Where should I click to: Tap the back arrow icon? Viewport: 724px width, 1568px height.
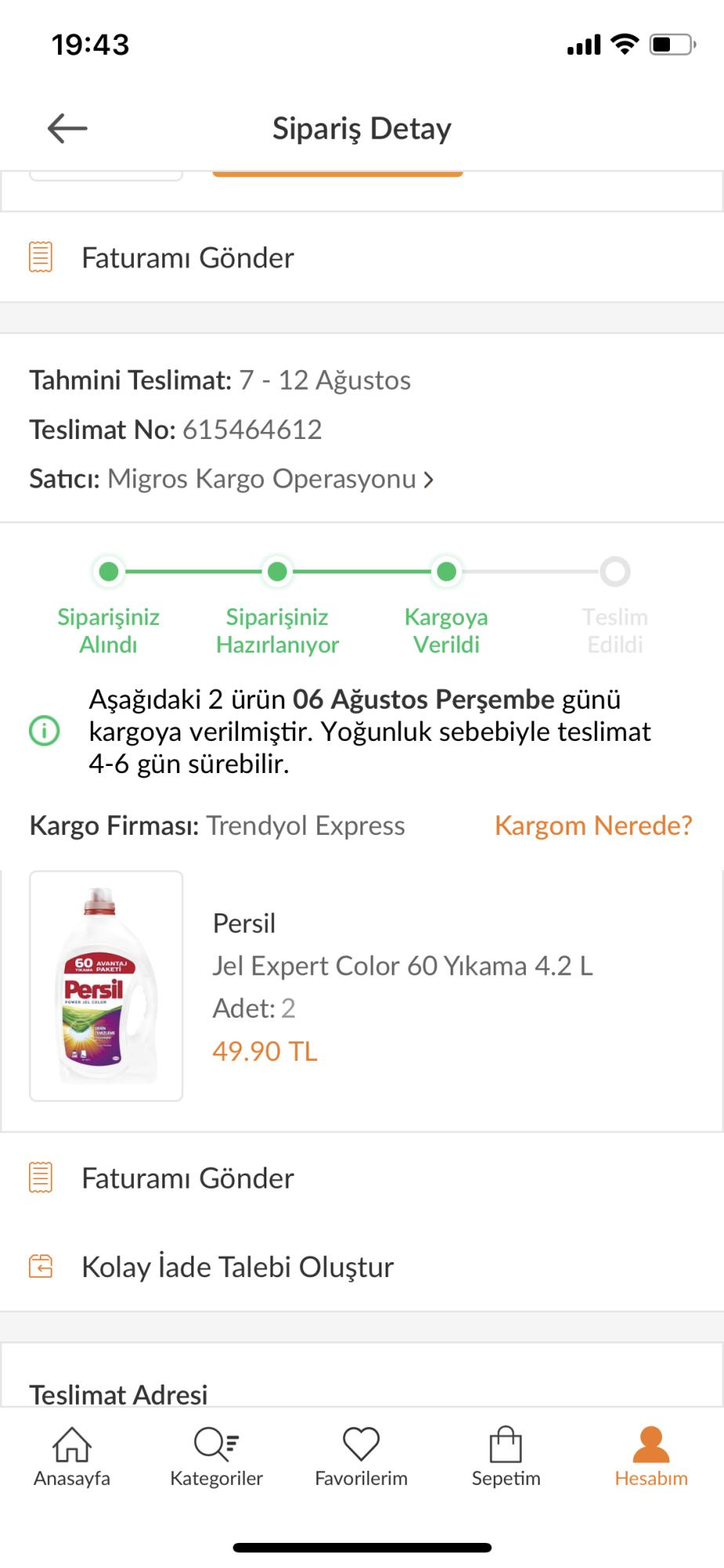point(67,128)
